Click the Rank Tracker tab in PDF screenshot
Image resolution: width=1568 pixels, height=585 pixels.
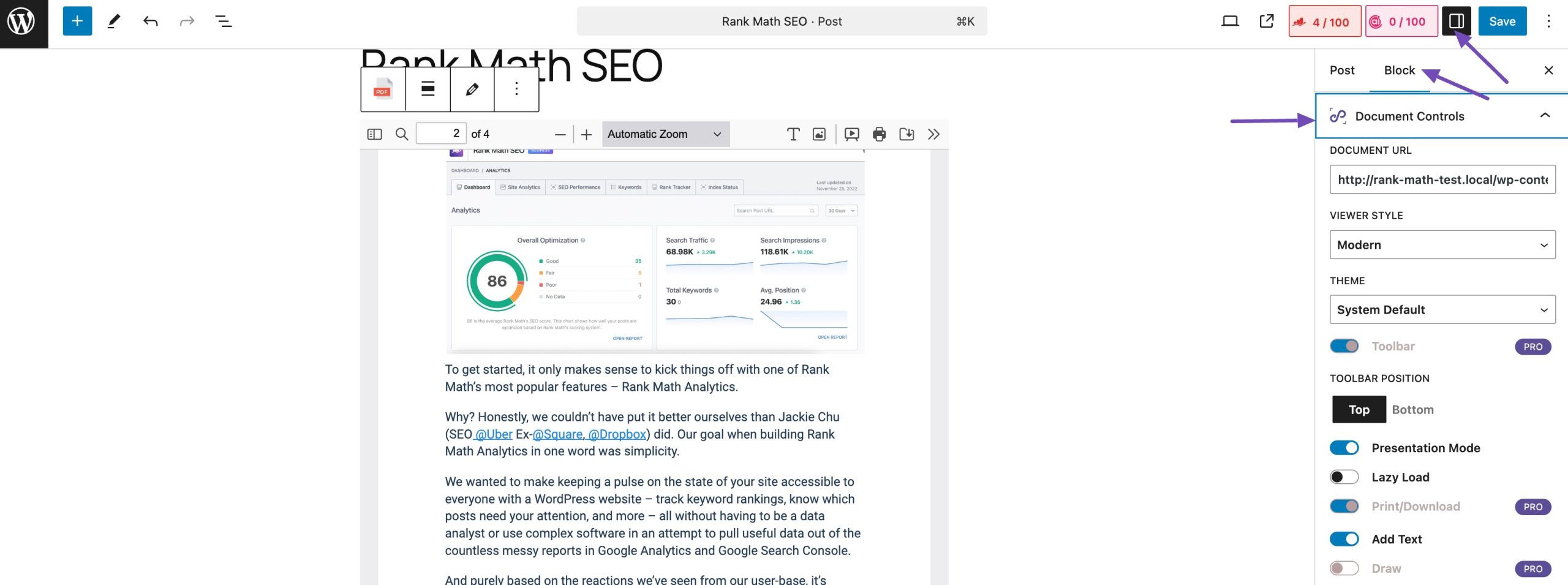(x=671, y=187)
